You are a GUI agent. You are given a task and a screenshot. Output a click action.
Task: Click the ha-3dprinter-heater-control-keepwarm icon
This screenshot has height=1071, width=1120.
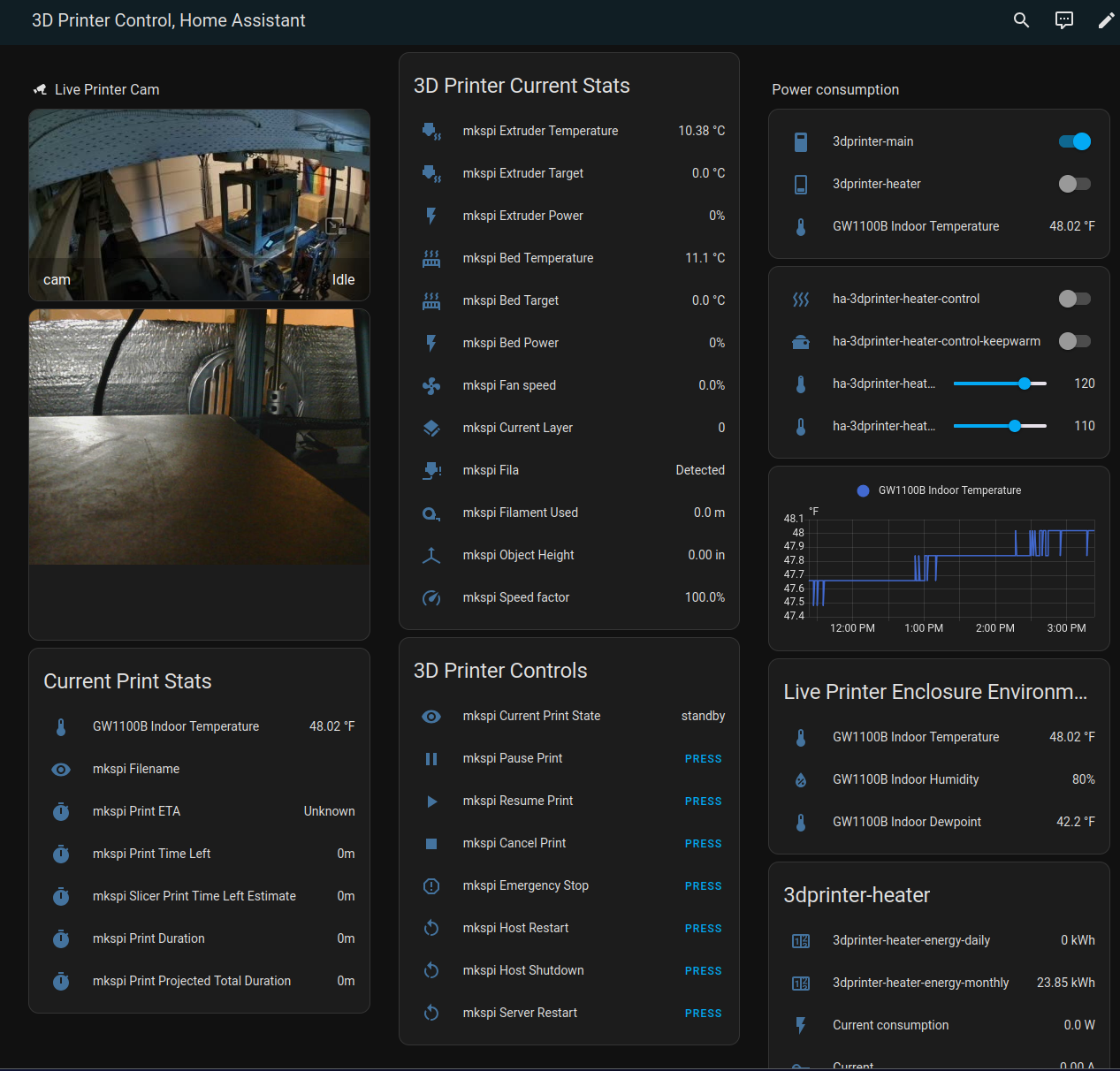point(801,341)
